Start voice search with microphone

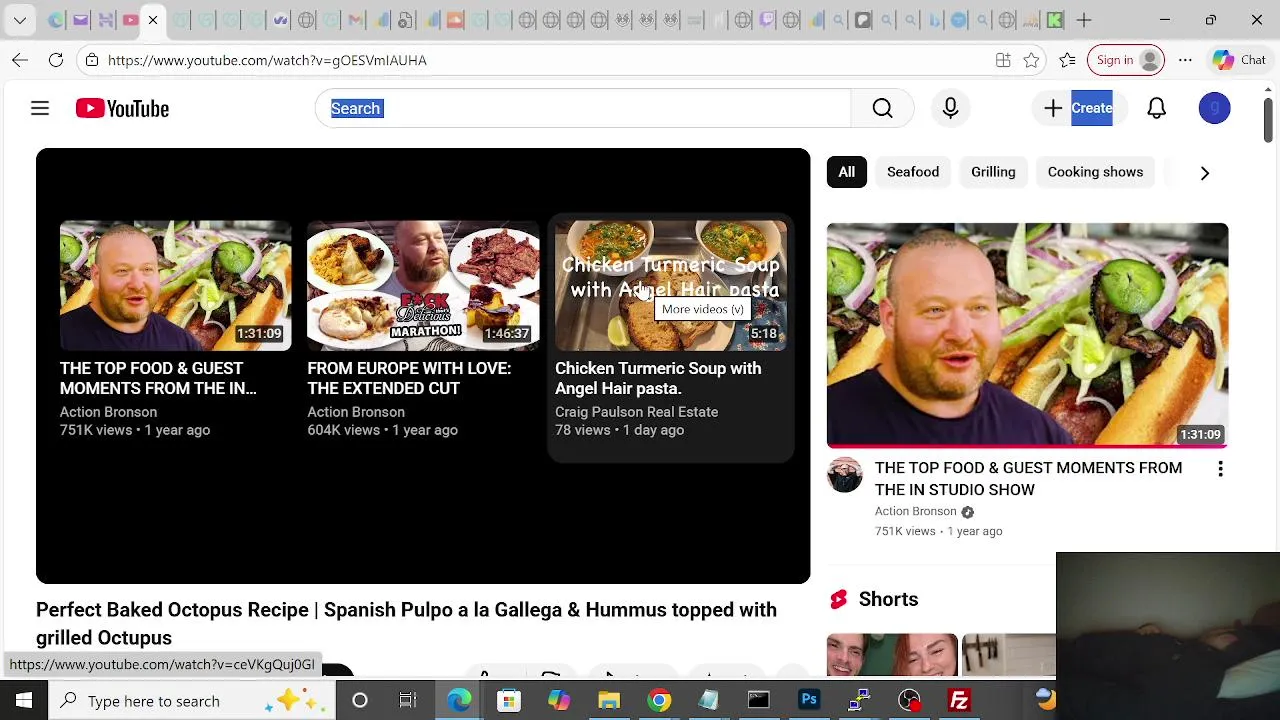pos(950,108)
